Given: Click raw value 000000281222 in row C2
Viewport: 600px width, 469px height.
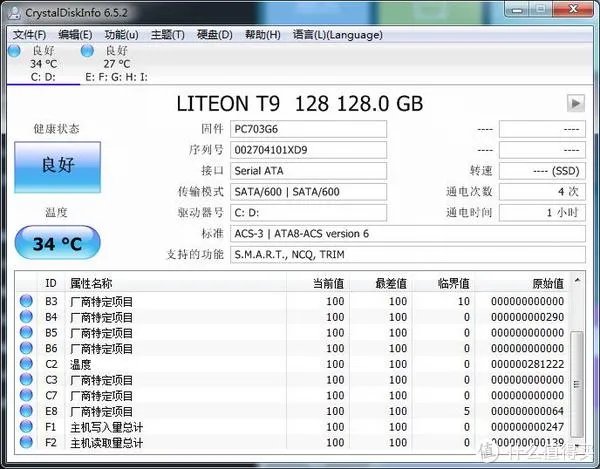Looking at the screenshot, I should point(528,364).
